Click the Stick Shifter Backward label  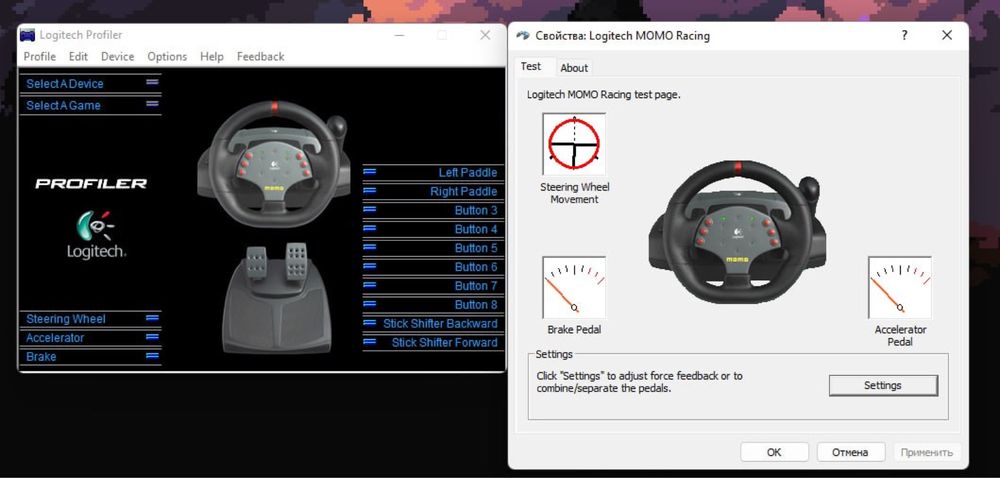(440, 323)
